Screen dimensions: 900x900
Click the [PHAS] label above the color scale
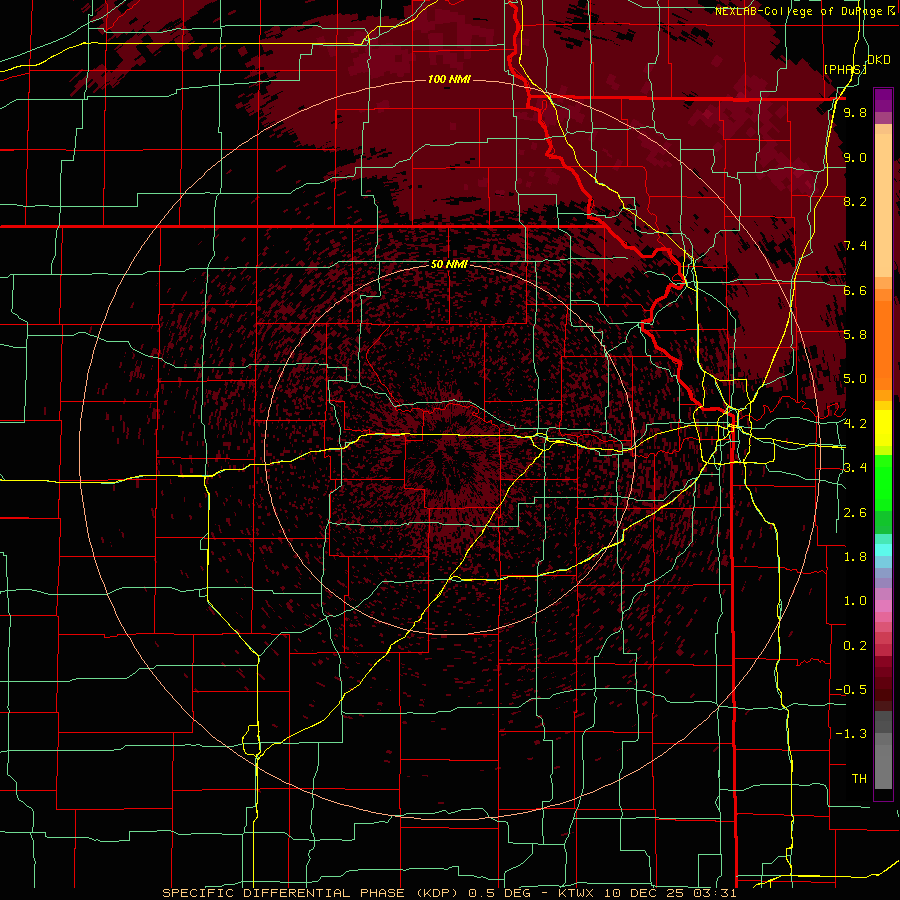[845, 69]
